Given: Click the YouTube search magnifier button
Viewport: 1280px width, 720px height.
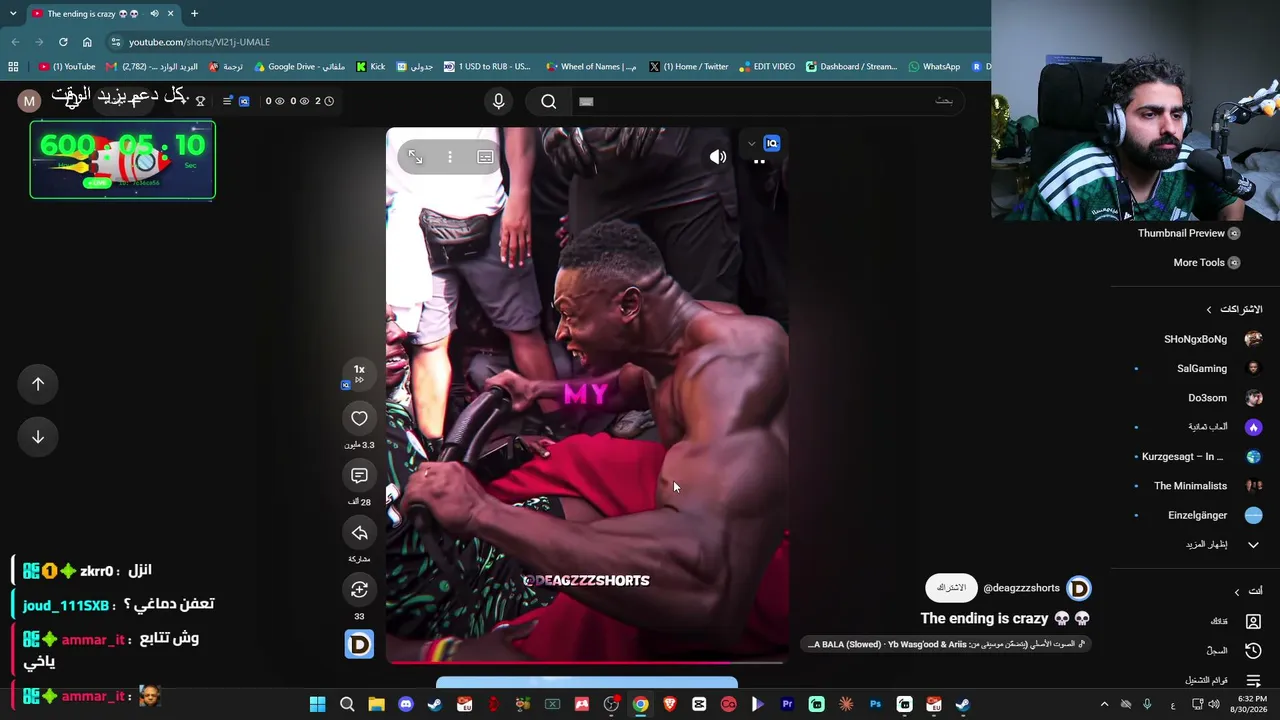Looking at the screenshot, I should pos(548,101).
